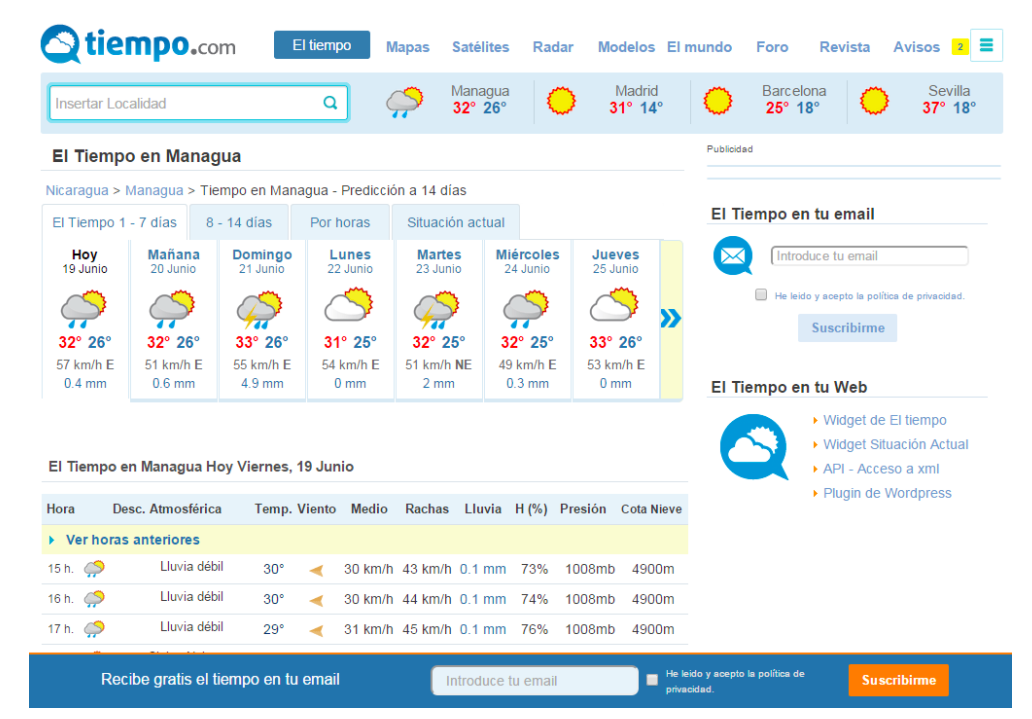Click the email envelope icon
Image resolution: width=1032 pixels, height=719 pixels.
click(x=733, y=257)
